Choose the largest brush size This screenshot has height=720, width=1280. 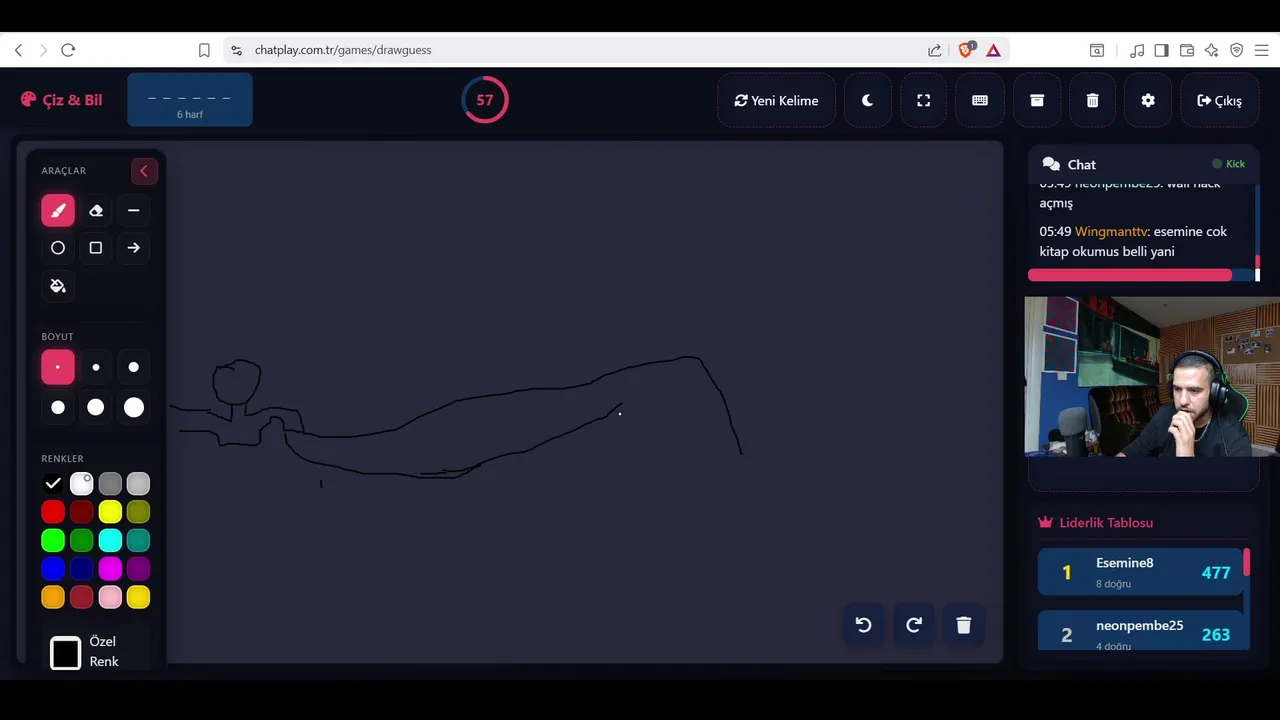pos(134,407)
